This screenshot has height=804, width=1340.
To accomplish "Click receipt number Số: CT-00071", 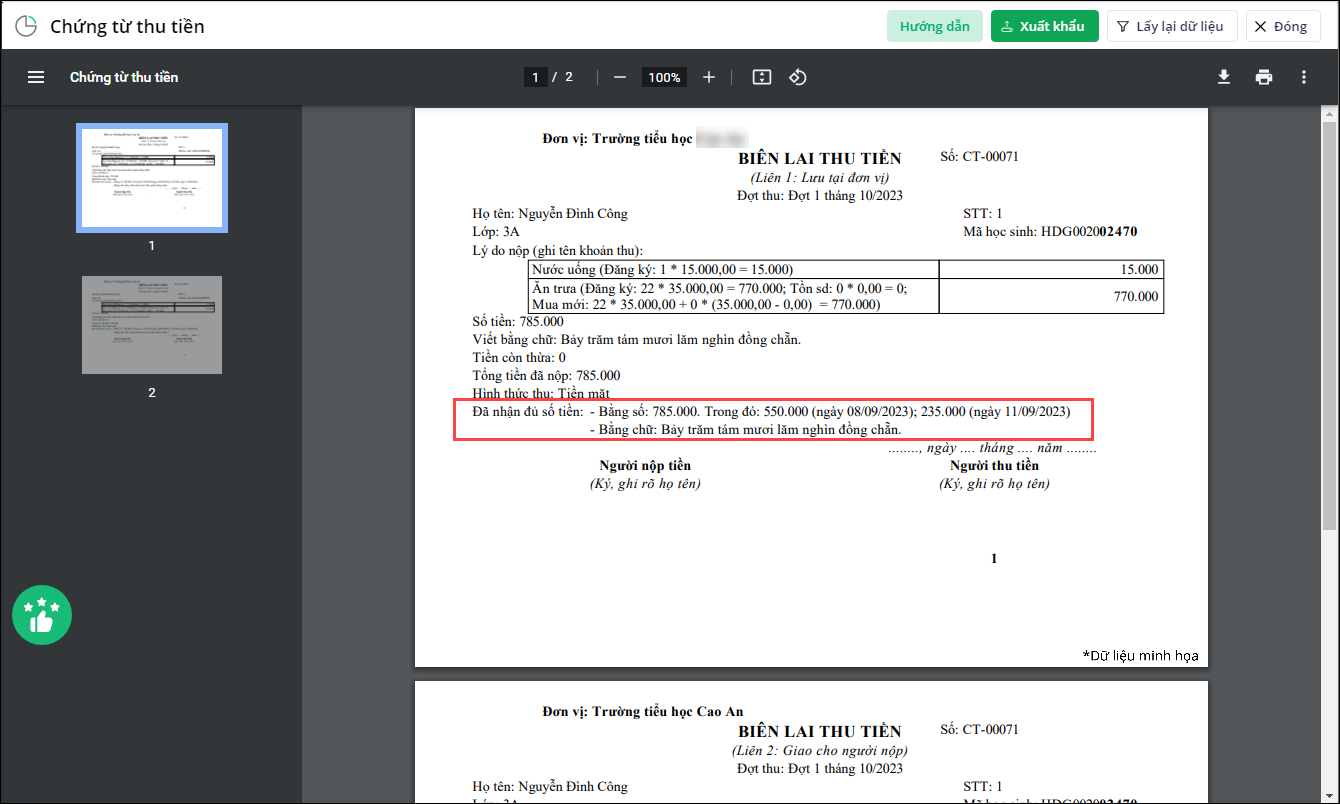I will 980,157.
